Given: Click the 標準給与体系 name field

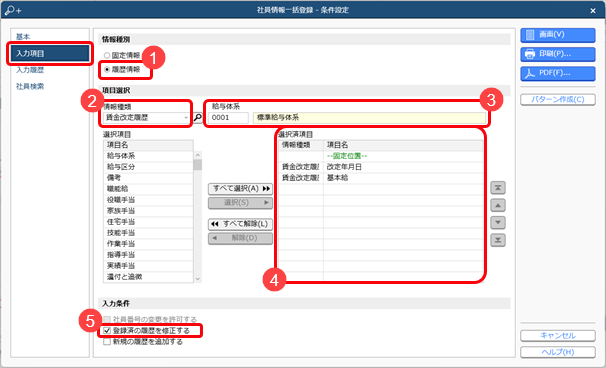Looking at the screenshot, I should pos(369,118).
